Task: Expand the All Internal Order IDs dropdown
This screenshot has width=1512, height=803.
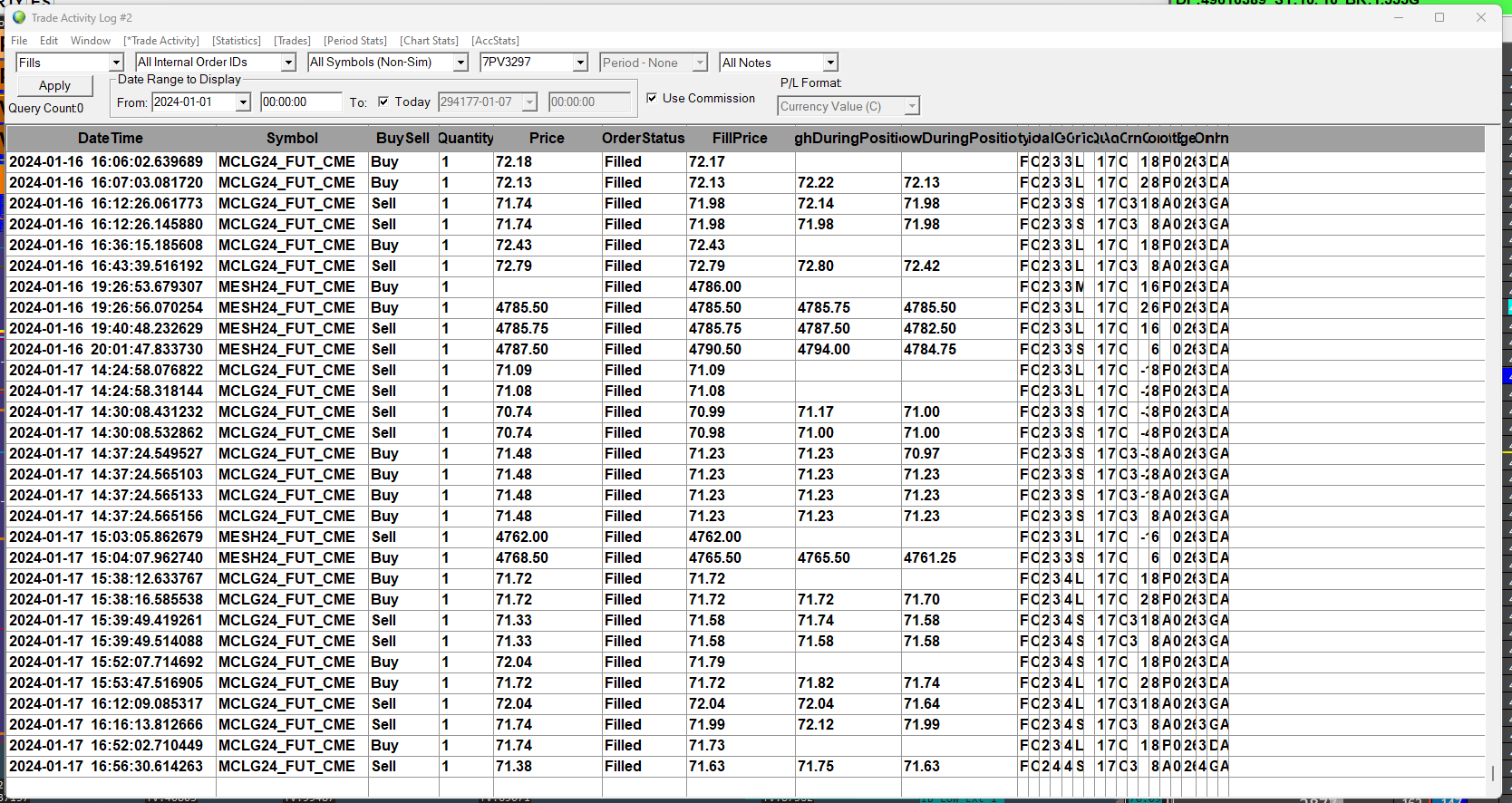Action: [x=288, y=63]
